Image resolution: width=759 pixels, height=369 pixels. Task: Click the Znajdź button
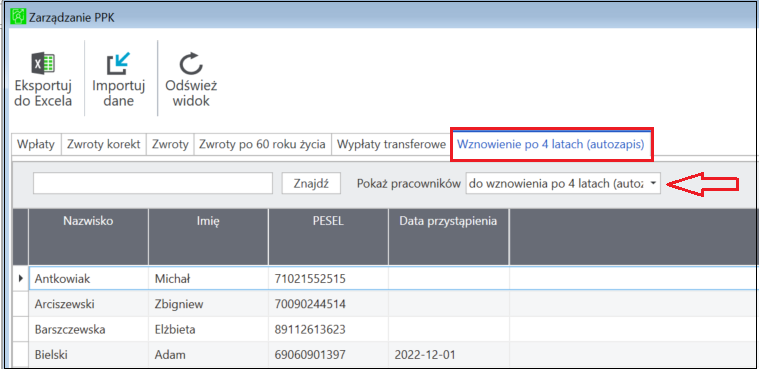pos(312,184)
